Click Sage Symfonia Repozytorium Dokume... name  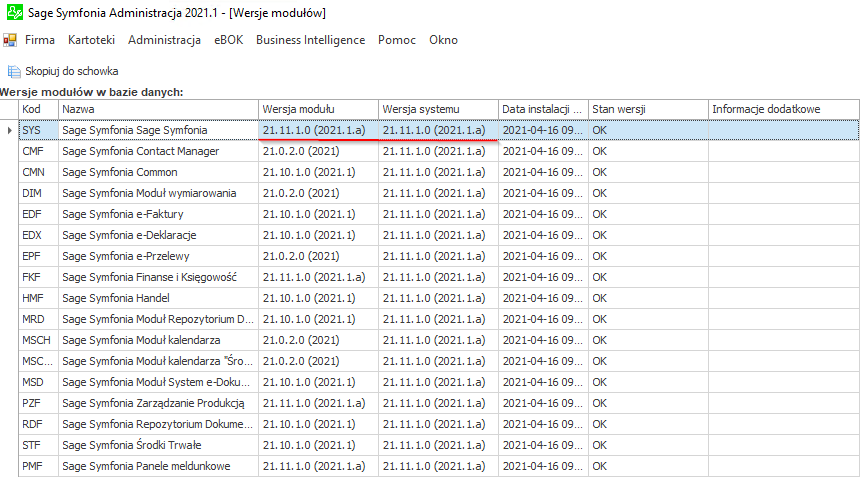[x=157, y=424]
